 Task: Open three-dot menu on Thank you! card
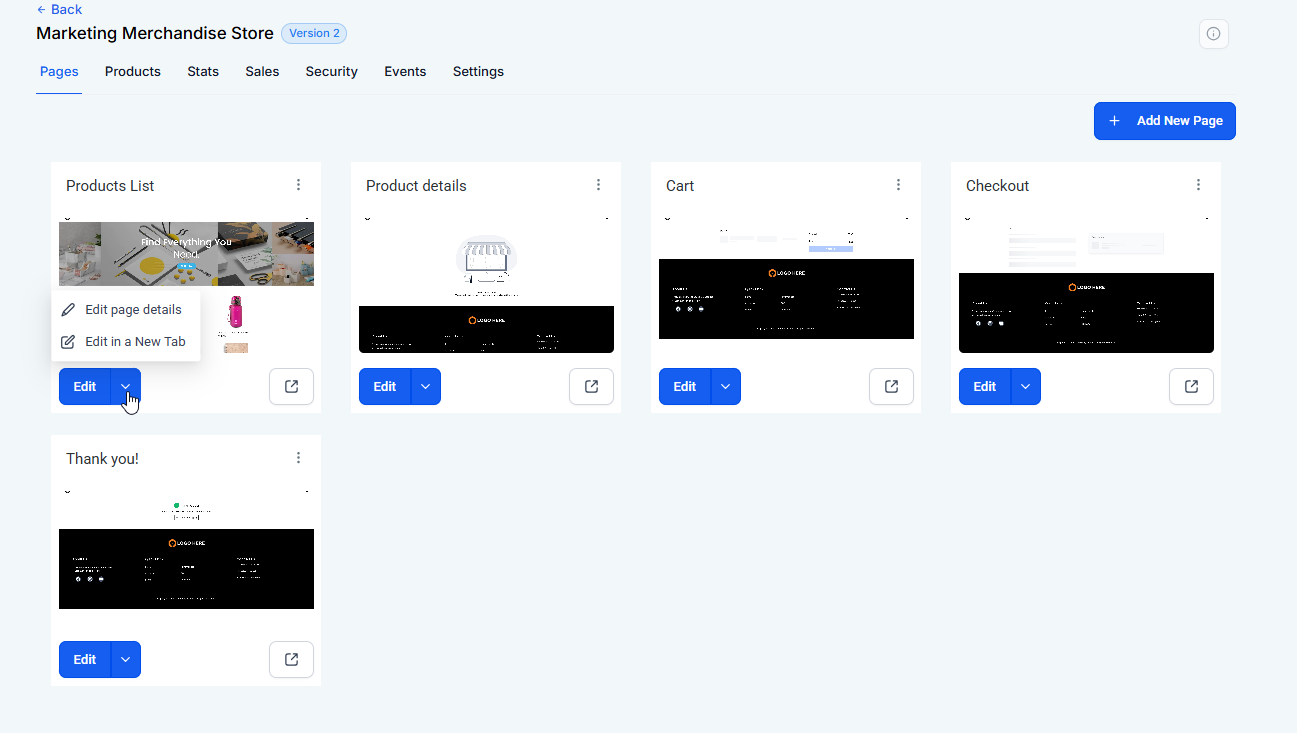pyautogui.click(x=298, y=458)
